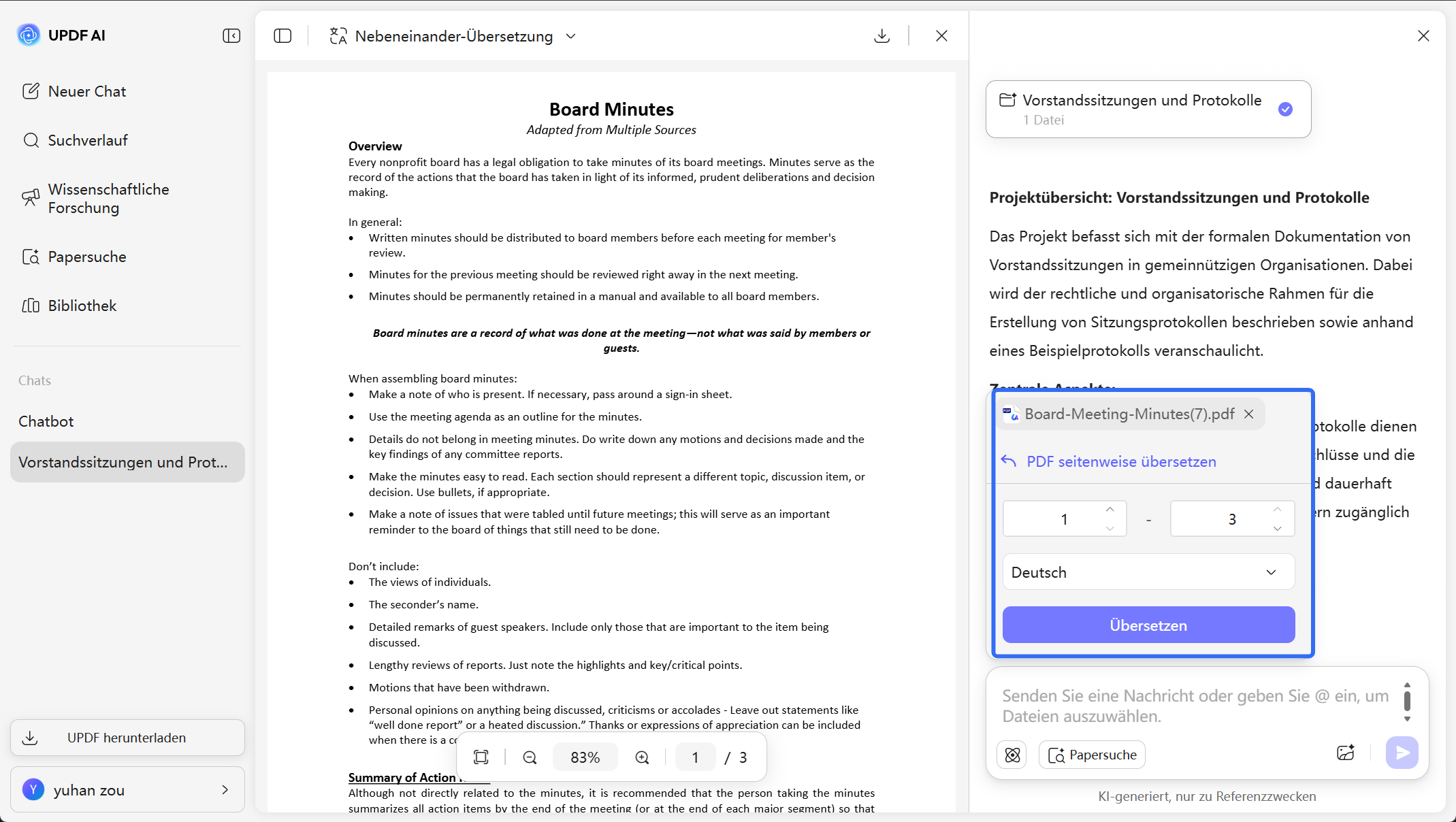Viewport: 1456px width, 822px height.
Task: Click the end page number field
Action: coord(1231,519)
